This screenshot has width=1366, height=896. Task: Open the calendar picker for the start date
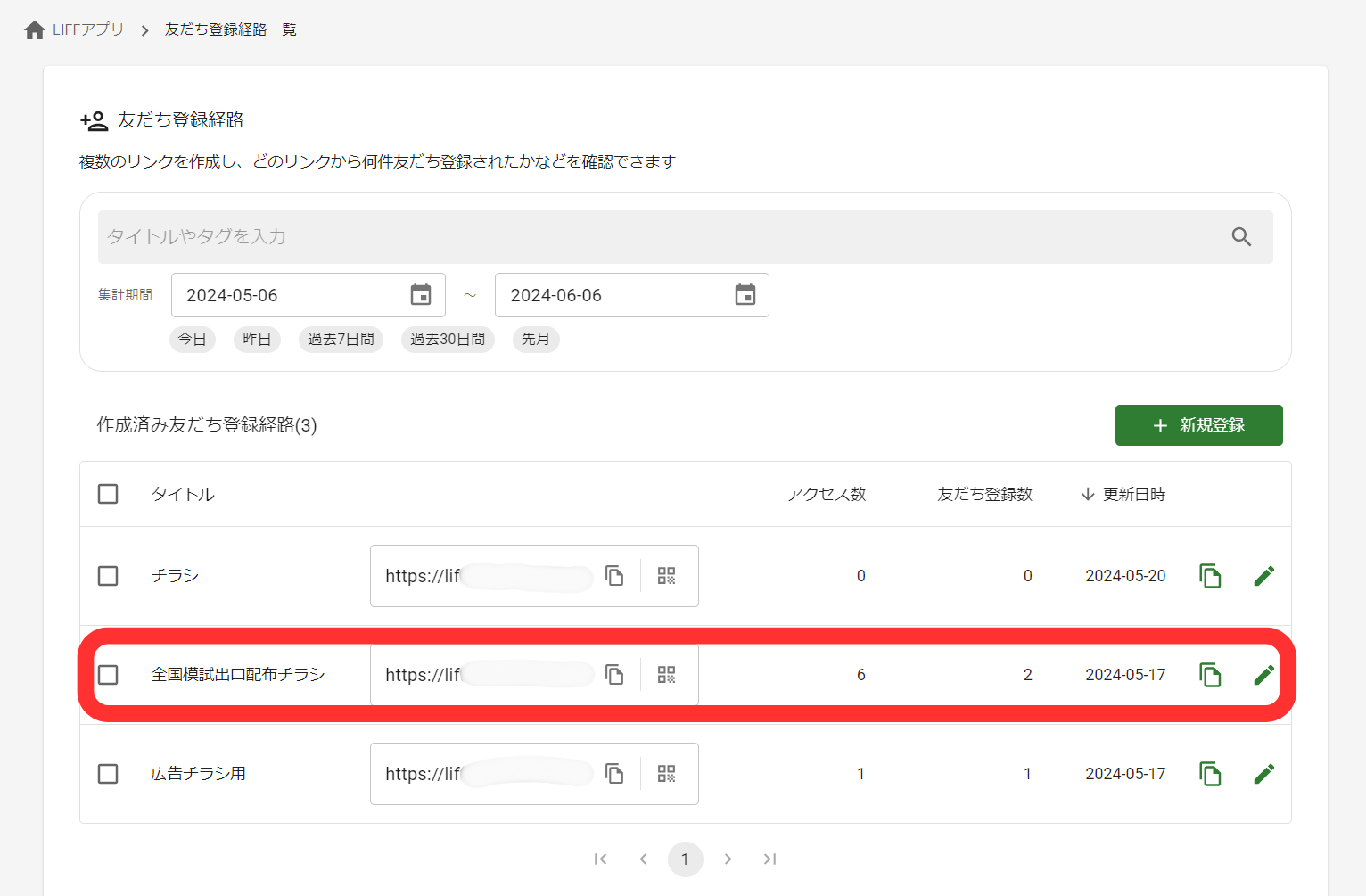(420, 294)
